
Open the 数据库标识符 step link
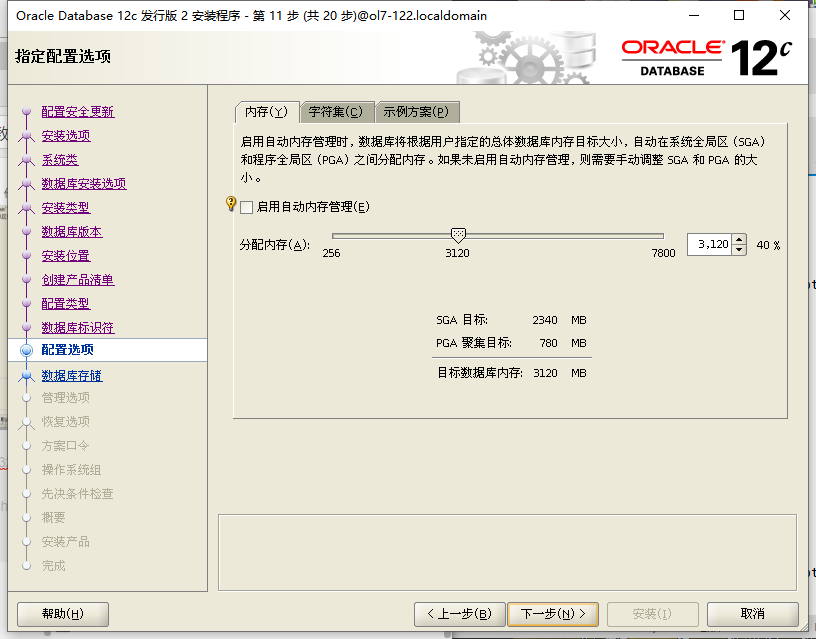coord(77,326)
